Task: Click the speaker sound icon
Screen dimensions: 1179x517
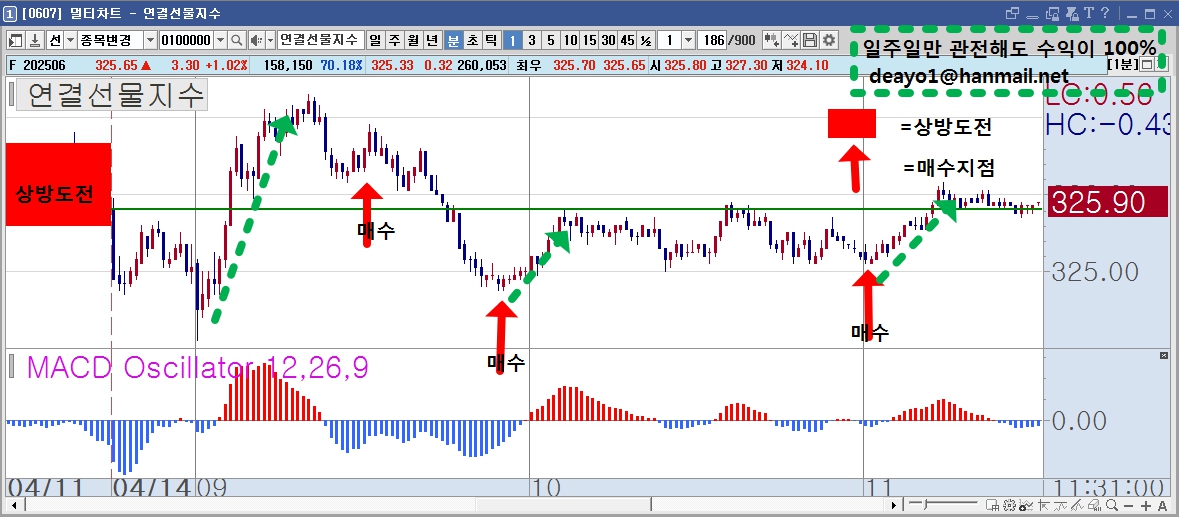Action: coord(256,40)
